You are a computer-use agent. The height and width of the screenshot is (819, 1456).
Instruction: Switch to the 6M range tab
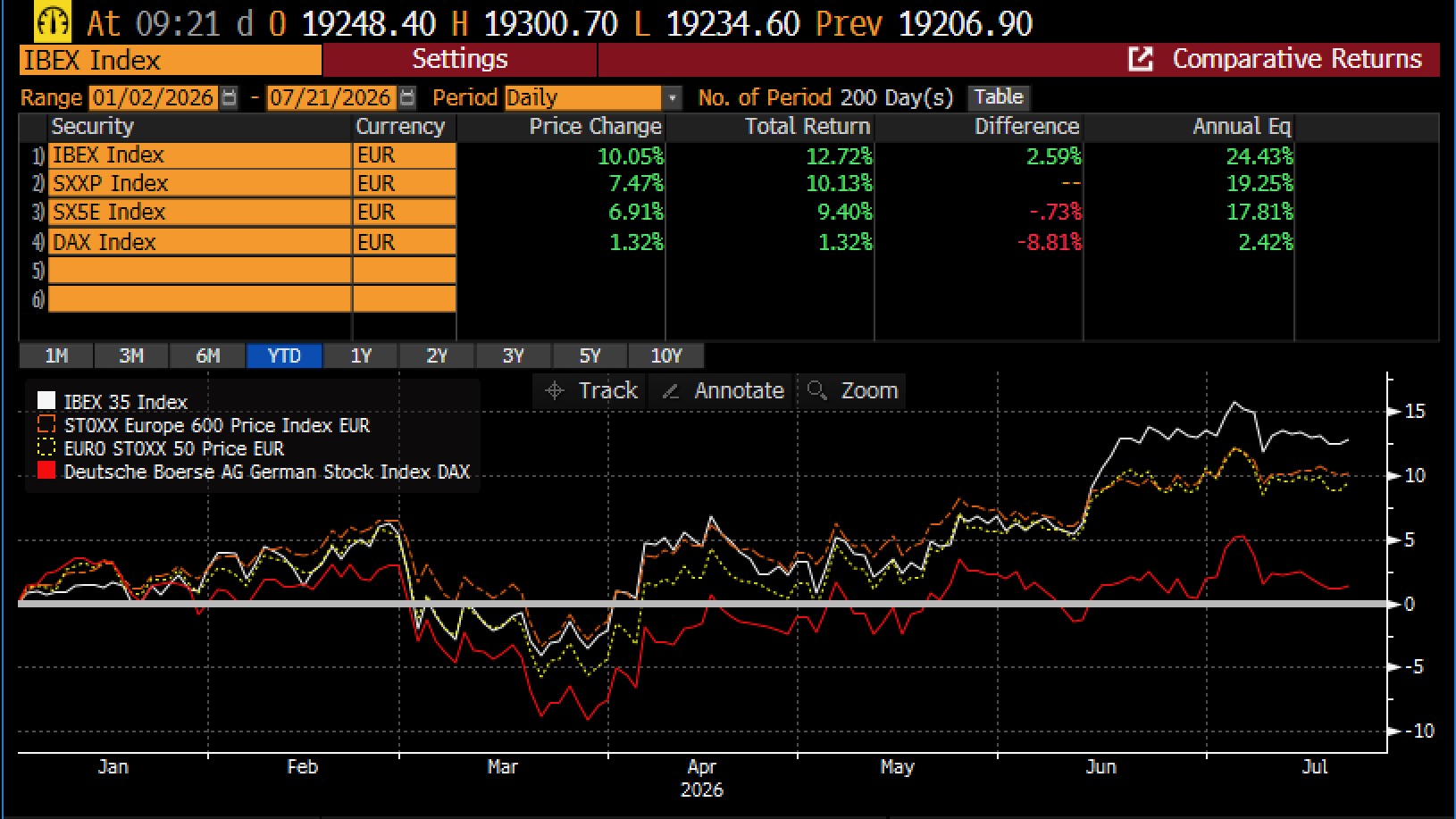tap(207, 355)
